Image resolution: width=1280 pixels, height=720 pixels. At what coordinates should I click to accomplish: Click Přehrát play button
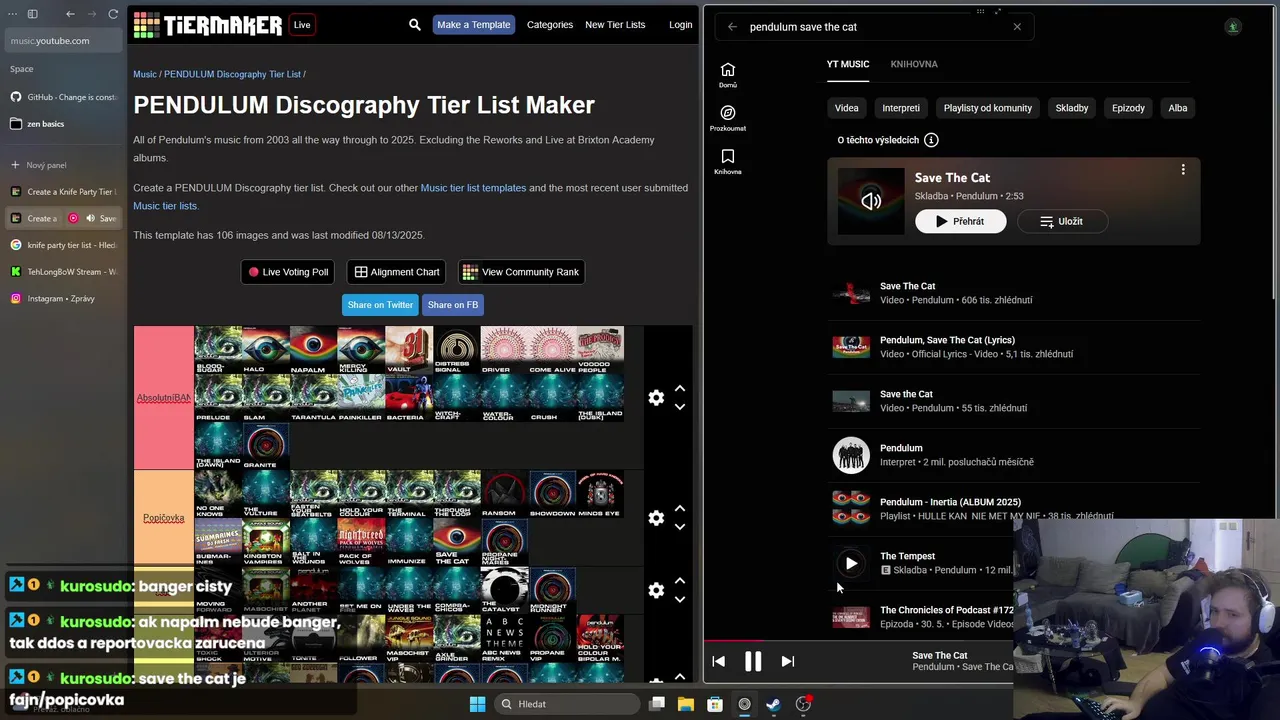click(961, 221)
